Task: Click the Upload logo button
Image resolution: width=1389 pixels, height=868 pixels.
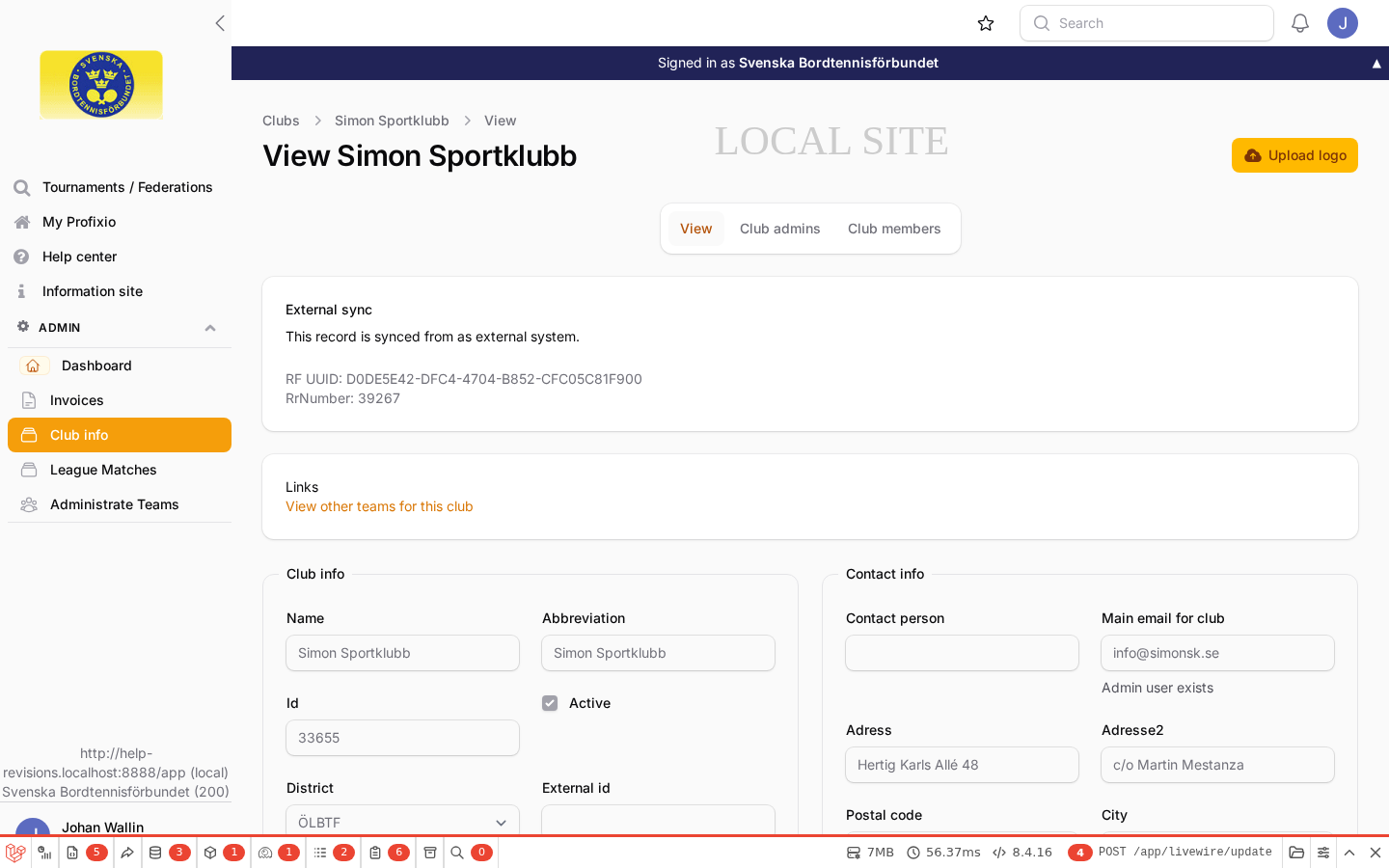Action: (1294, 155)
